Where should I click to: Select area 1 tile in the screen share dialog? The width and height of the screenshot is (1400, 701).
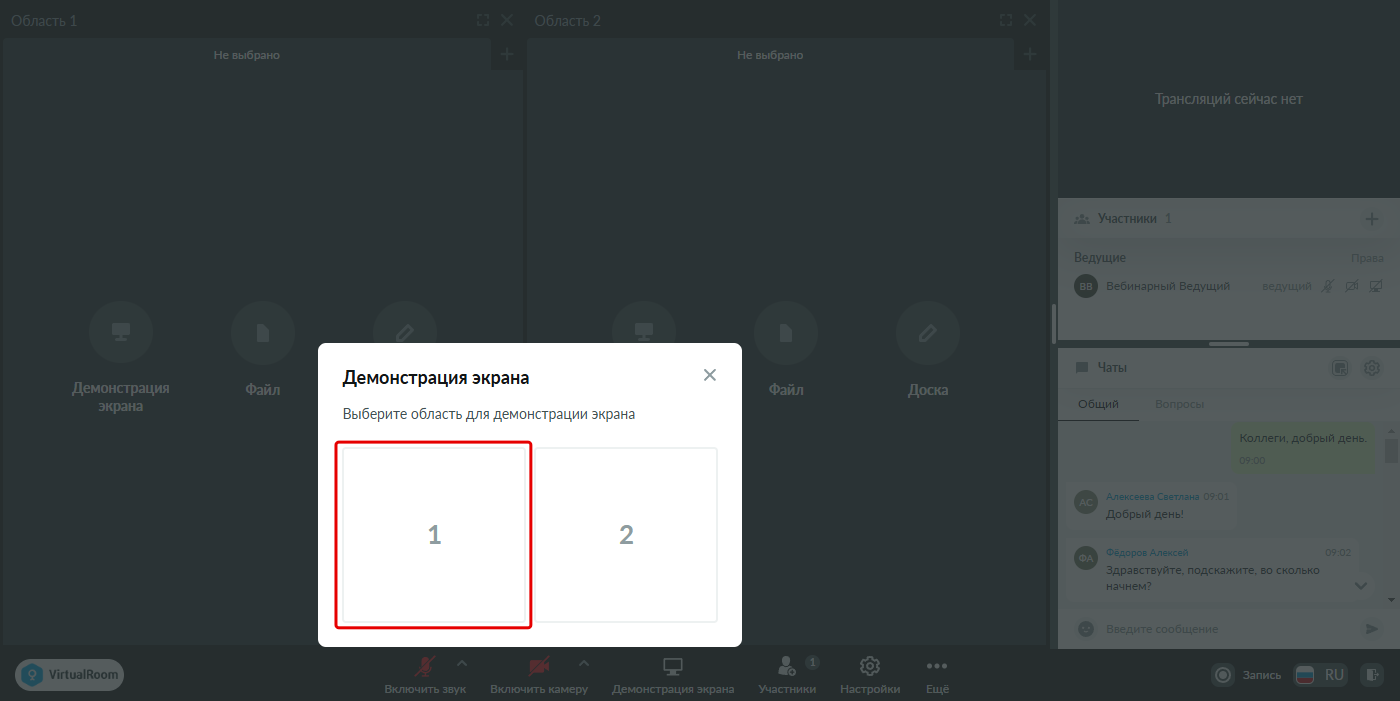(x=434, y=535)
